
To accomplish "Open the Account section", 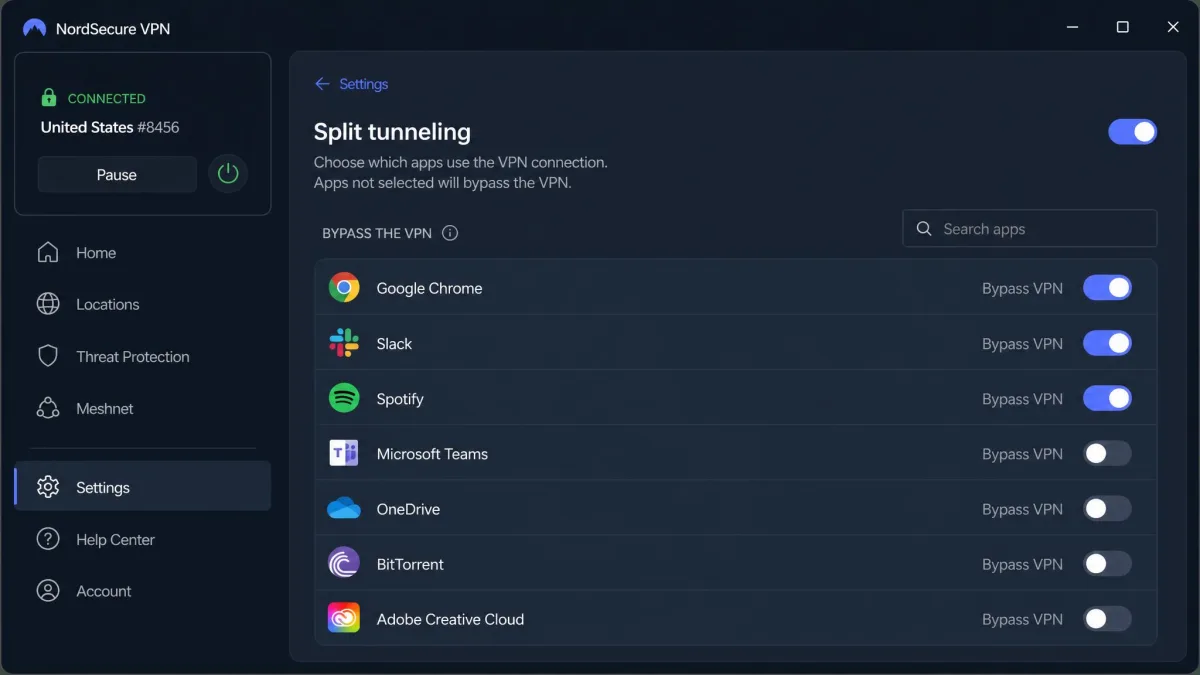I will (x=143, y=592).
